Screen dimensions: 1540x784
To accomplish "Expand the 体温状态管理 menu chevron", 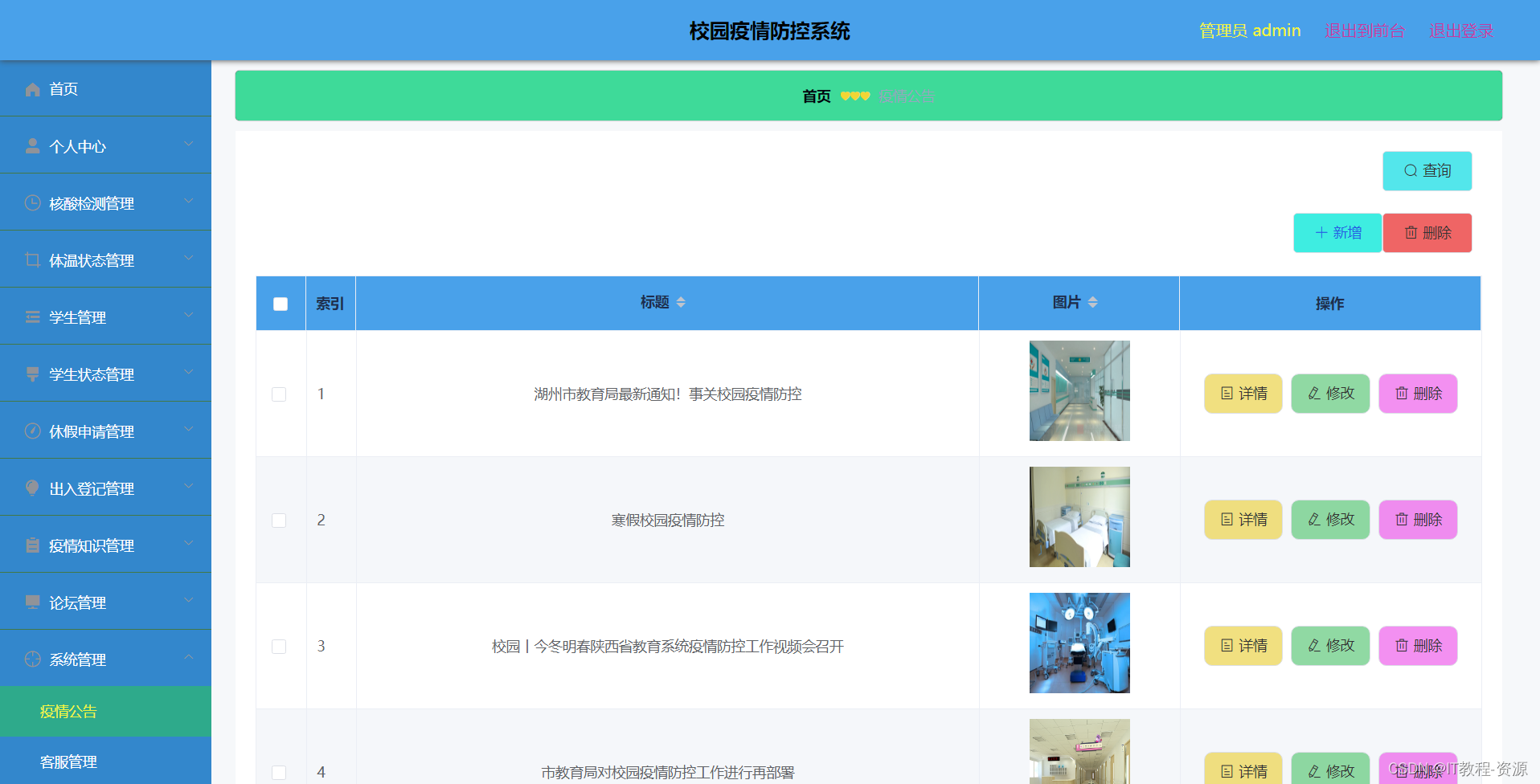I will click(189, 258).
